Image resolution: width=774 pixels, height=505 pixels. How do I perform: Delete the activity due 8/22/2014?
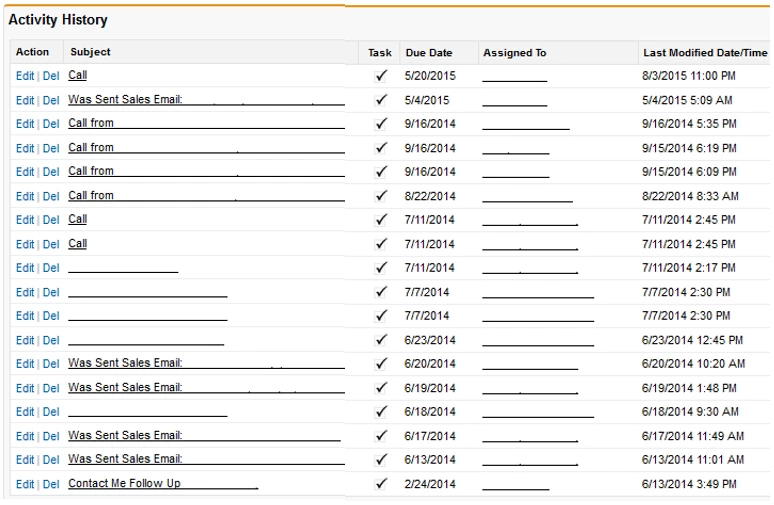pos(51,196)
